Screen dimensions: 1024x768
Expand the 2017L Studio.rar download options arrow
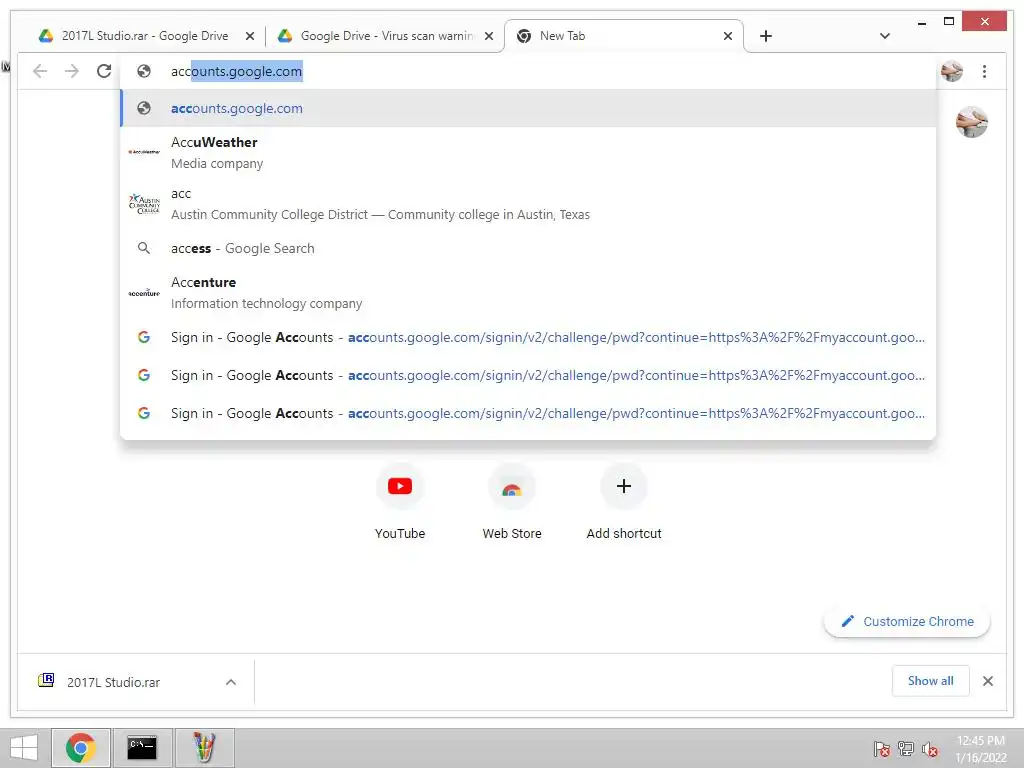point(231,682)
